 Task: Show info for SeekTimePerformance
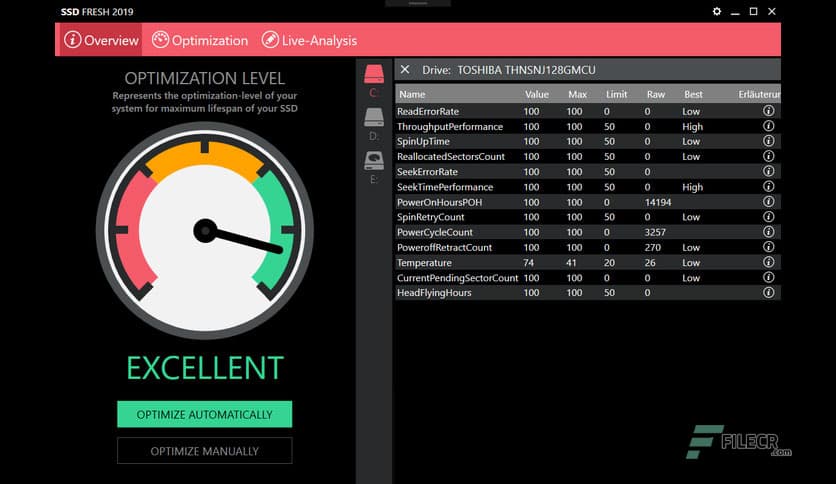click(x=768, y=187)
